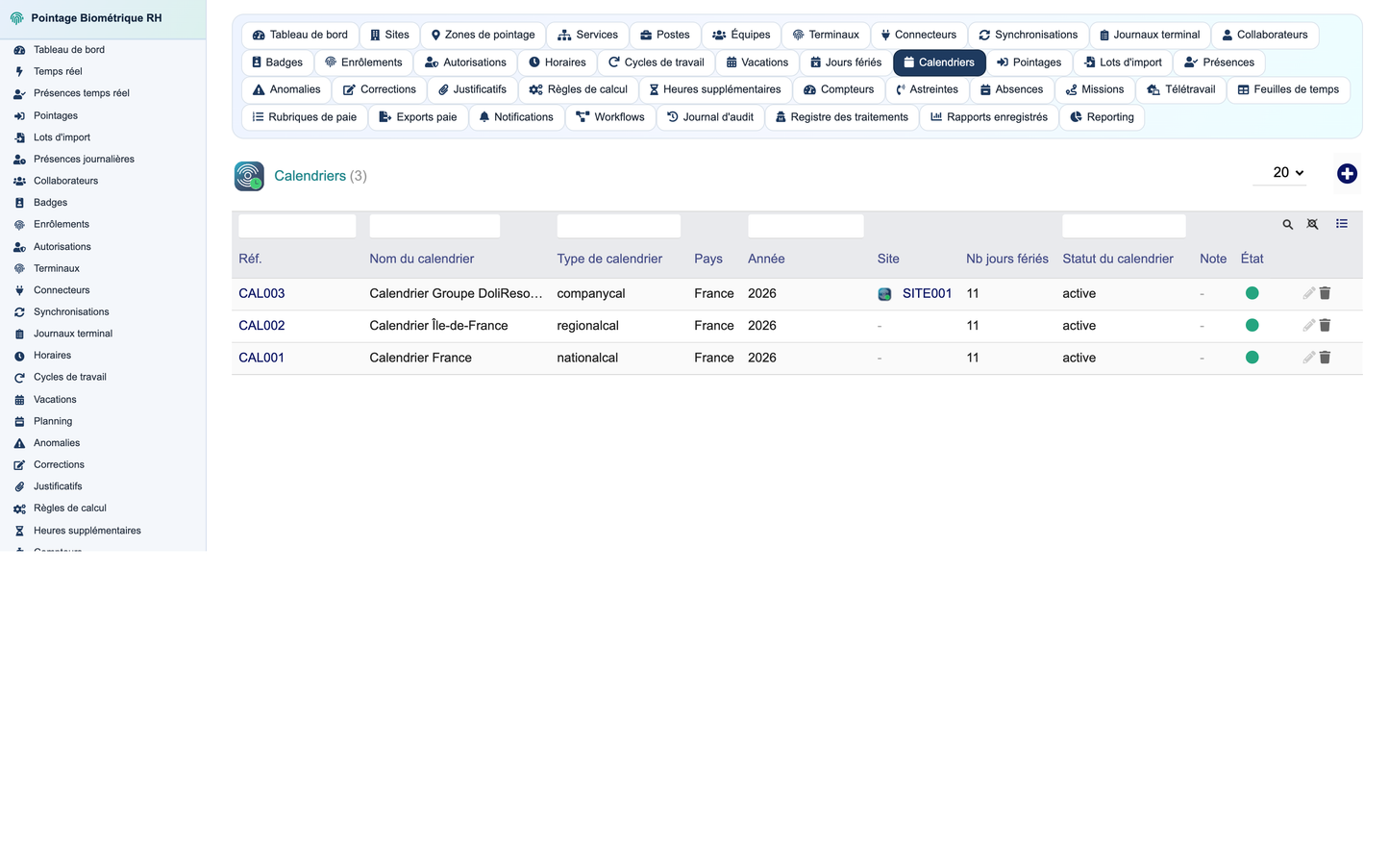Click the Calendriers module fingerprint icon

coord(249,176)
